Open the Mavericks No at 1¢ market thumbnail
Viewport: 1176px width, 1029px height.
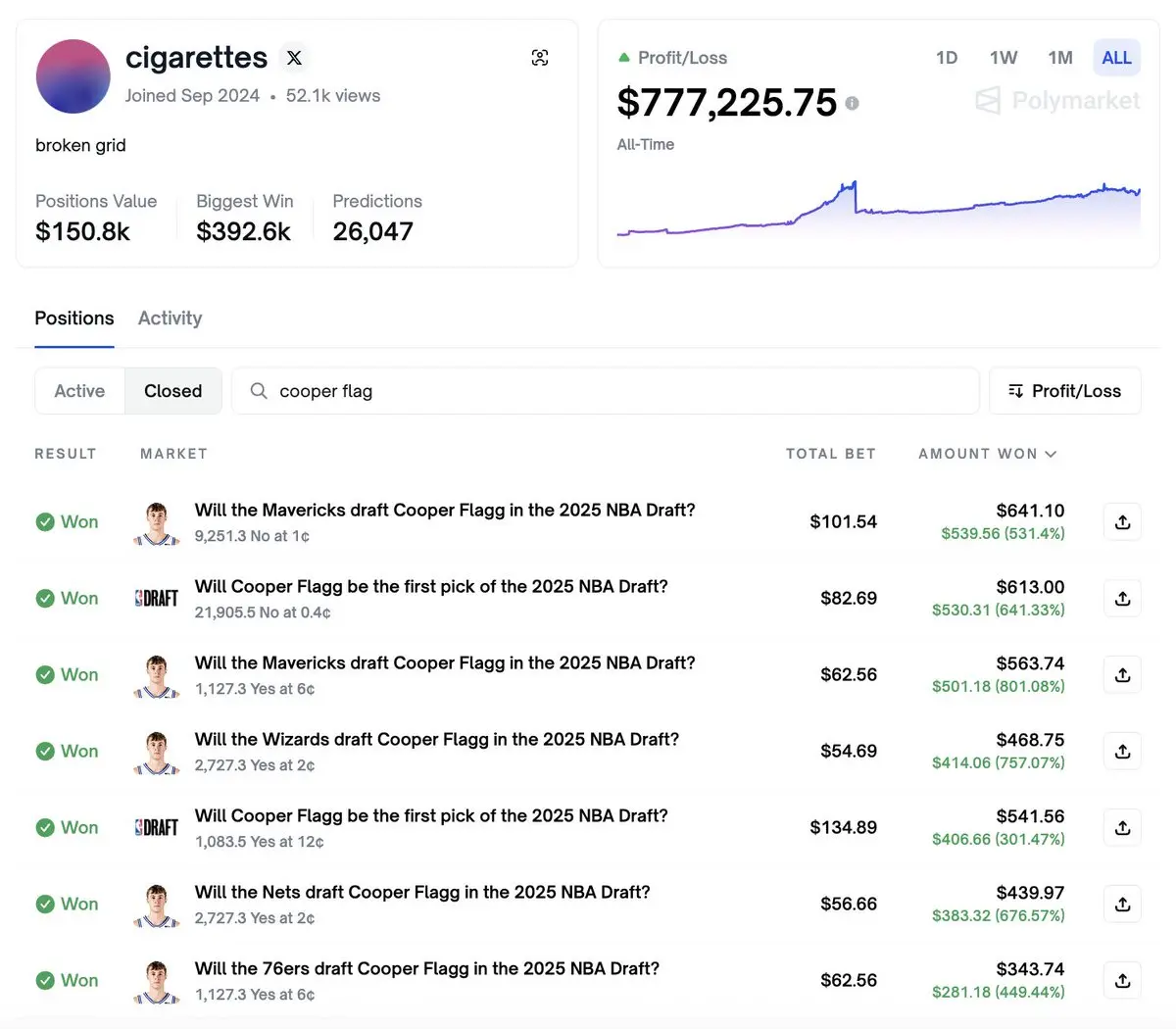click(157, 522)
